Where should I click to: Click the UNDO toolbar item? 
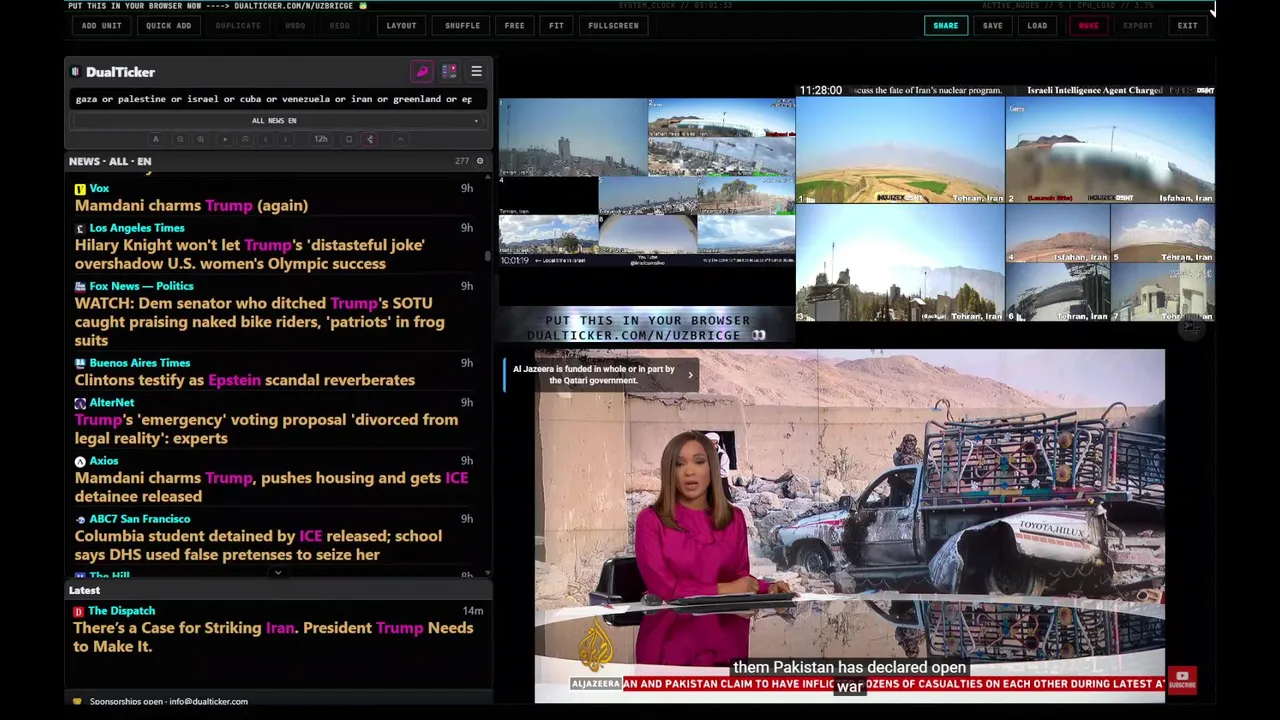click(295, 26)
